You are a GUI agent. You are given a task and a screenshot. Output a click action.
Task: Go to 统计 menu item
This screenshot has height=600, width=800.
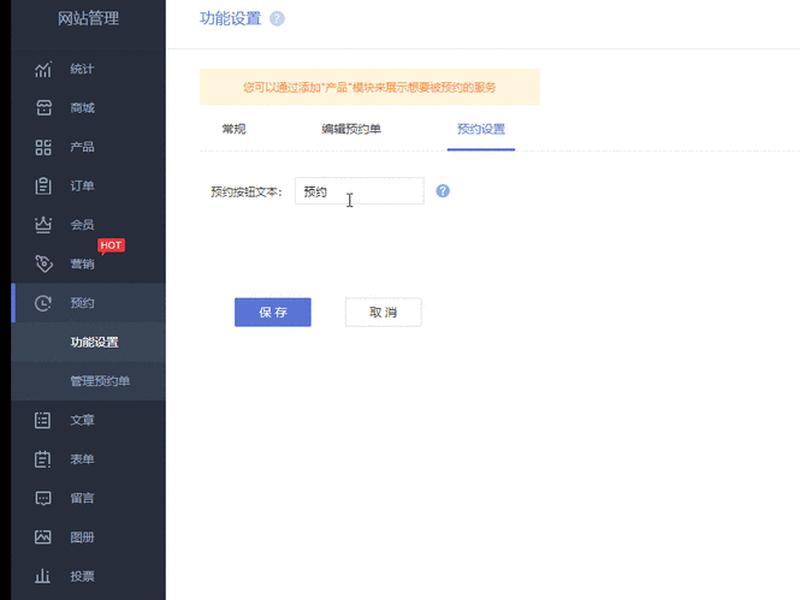tap(82, 69)
